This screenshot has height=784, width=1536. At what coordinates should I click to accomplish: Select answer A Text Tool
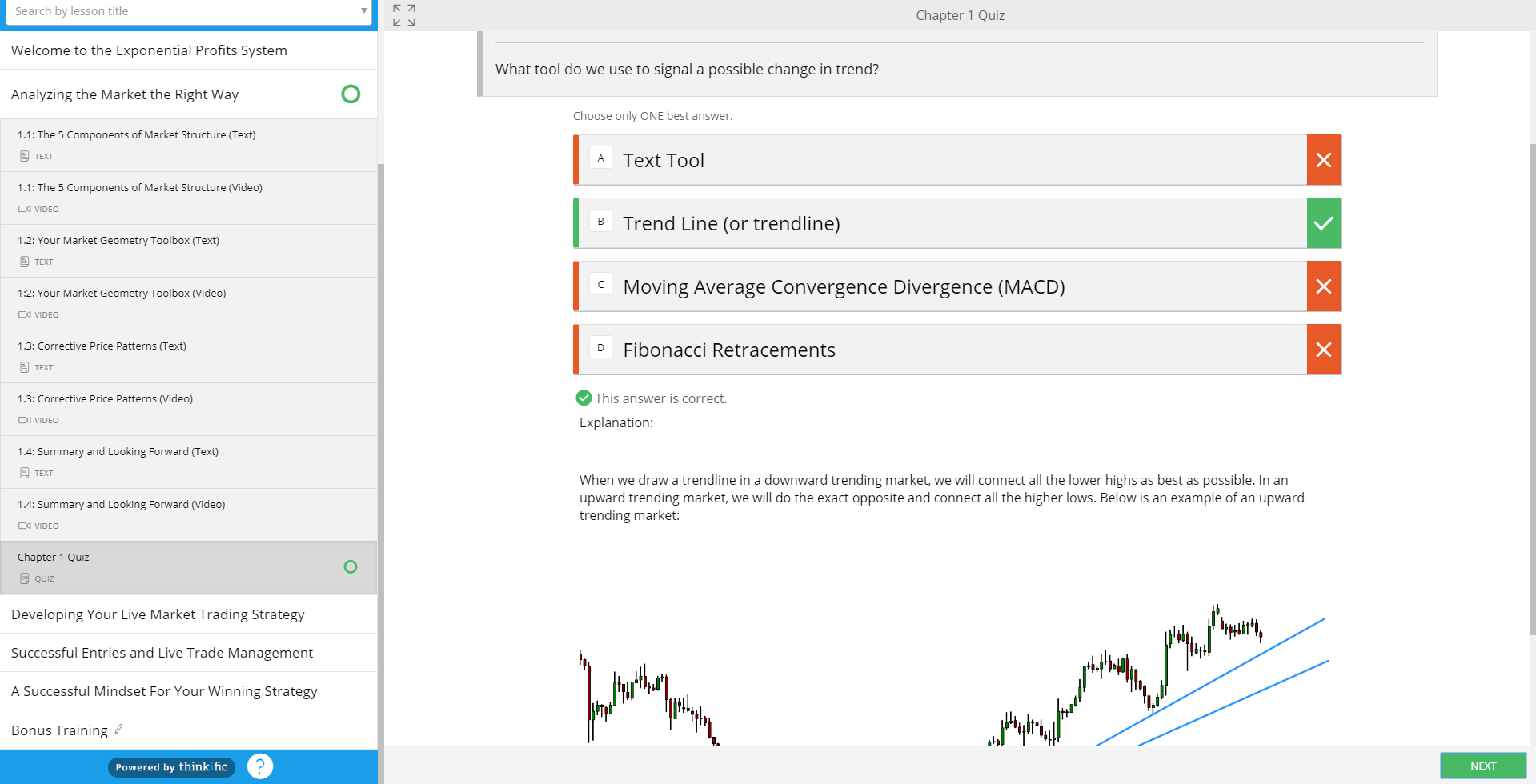940,160
